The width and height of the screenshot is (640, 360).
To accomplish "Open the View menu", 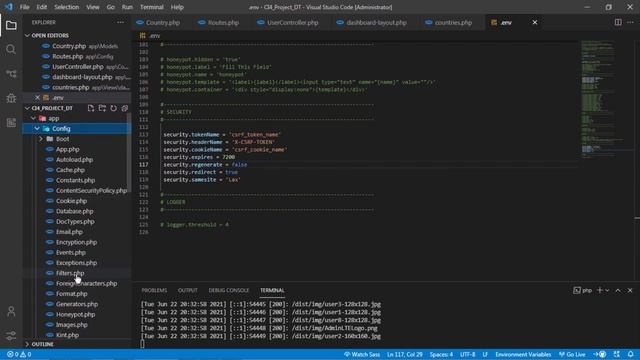I will coord(93,7).
